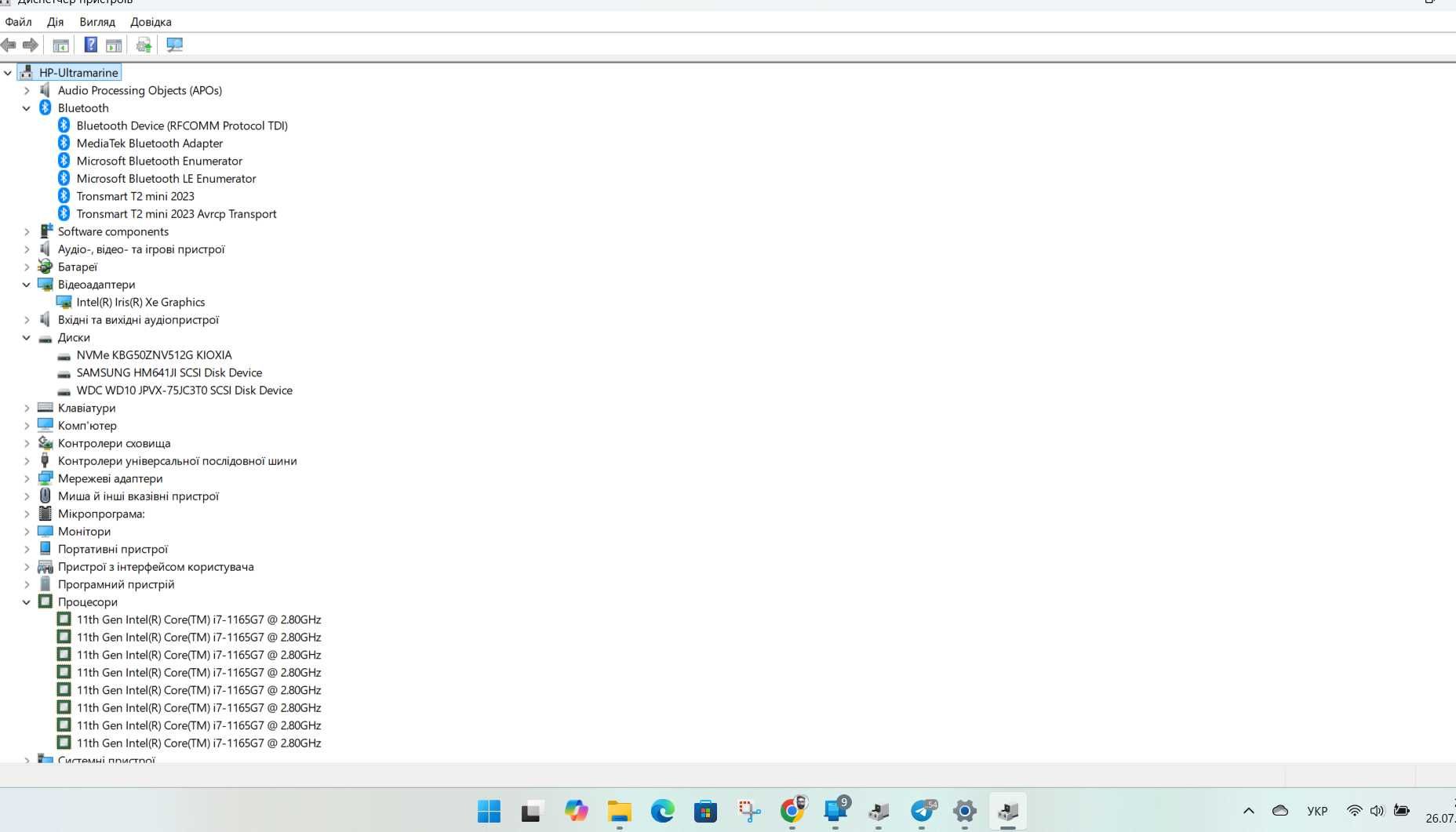Click the HP-Ultramarine computer icon

[27, 72]
